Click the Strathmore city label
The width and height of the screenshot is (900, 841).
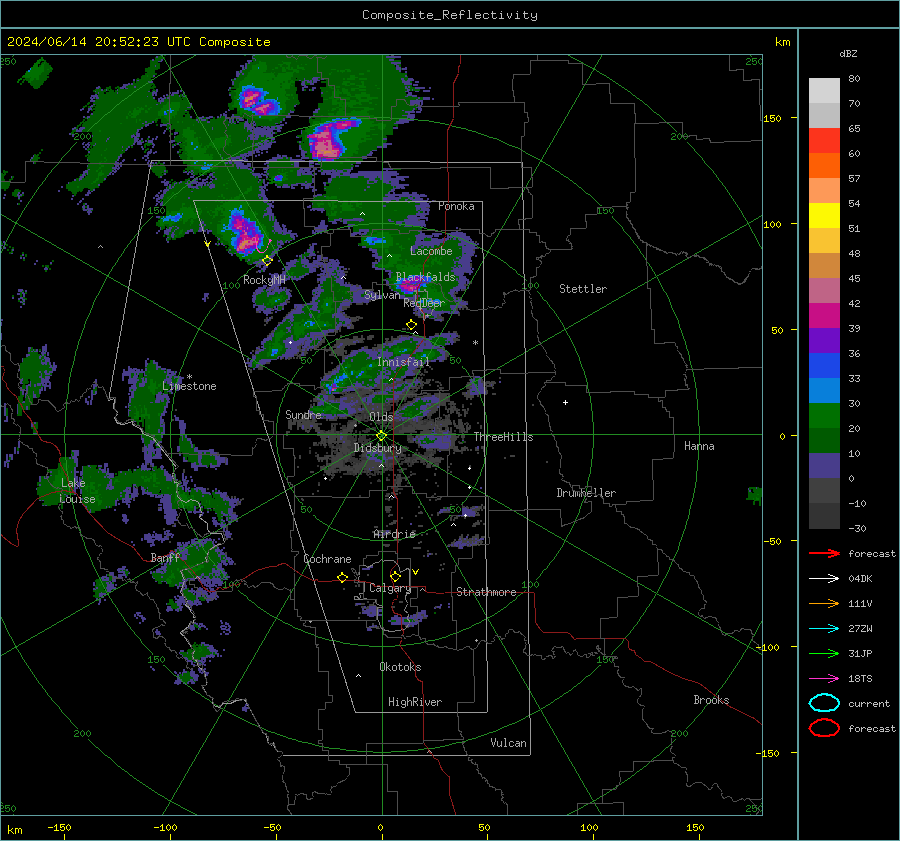(x=486, y=592)
